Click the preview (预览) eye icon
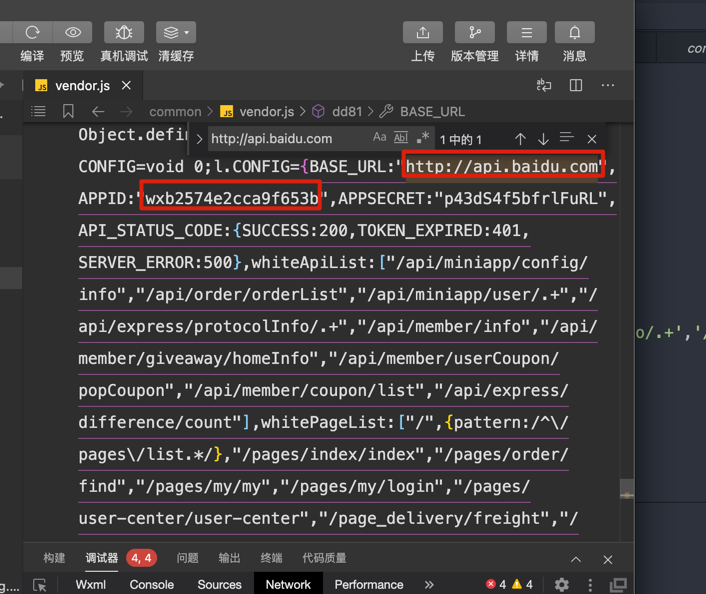 pos(73,32)
